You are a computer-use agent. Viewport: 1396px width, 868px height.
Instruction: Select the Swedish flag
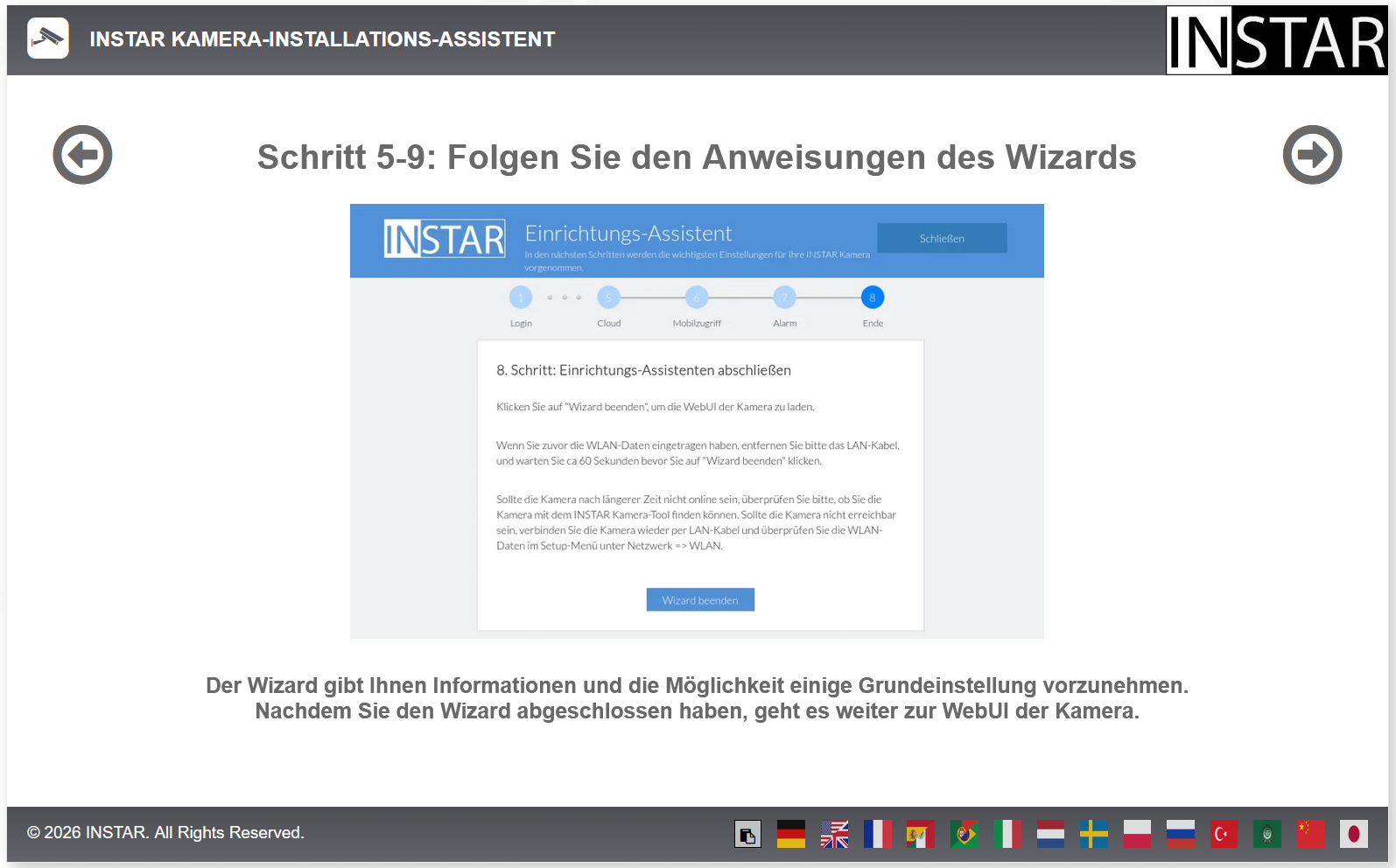coord(1094,834)
